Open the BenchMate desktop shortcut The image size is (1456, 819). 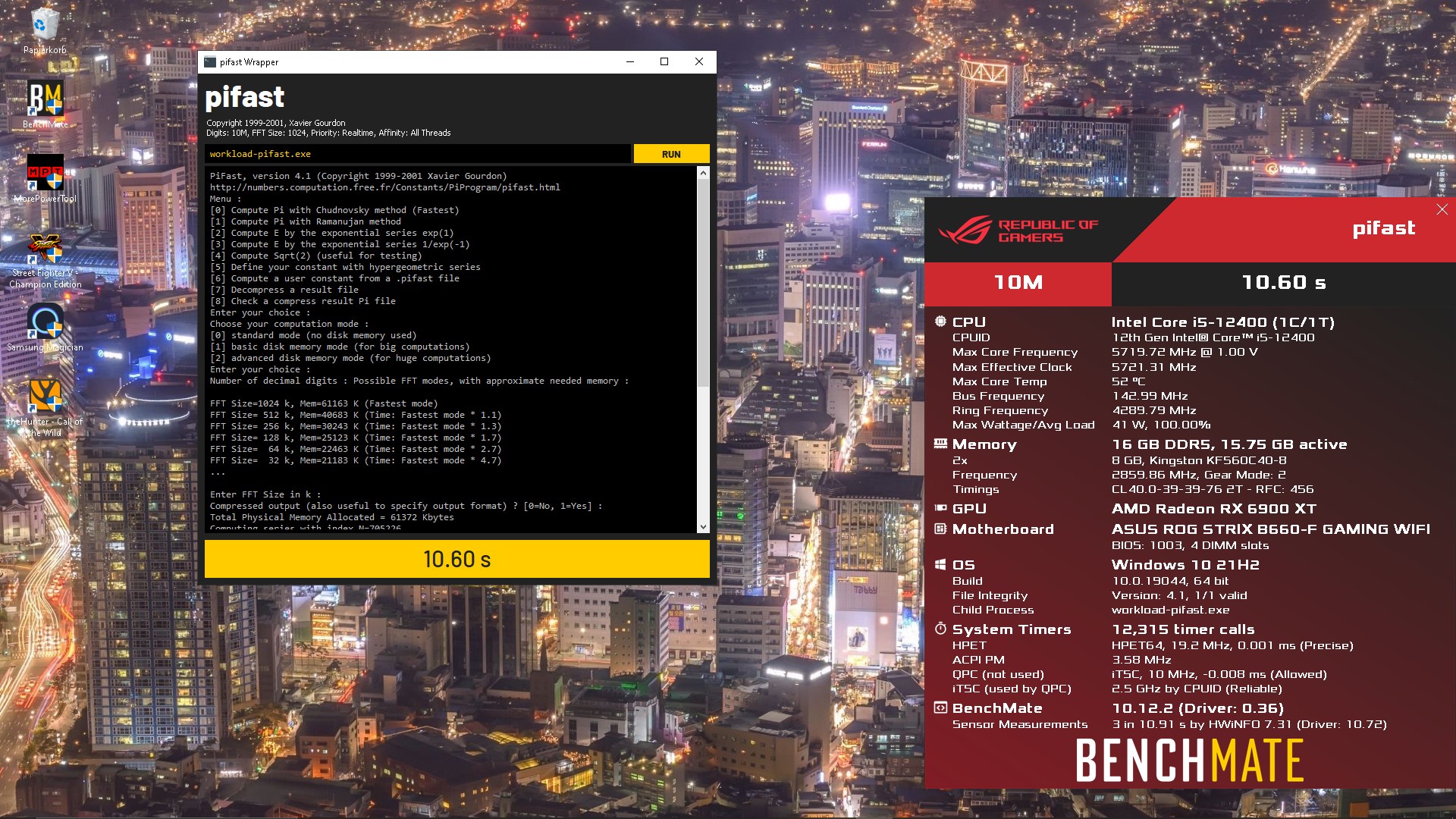(x=45, y=104)
